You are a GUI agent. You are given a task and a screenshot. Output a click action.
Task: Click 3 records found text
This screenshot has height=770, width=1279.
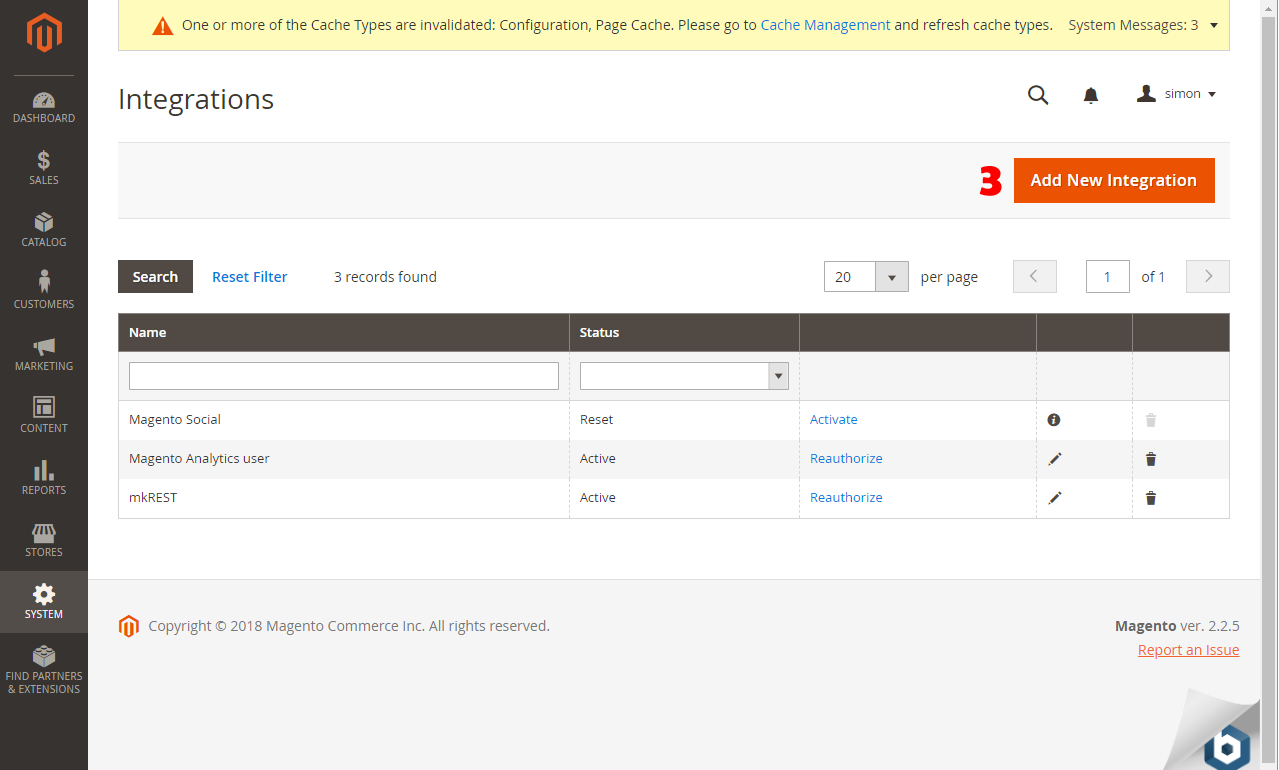[x=385, y=277]
